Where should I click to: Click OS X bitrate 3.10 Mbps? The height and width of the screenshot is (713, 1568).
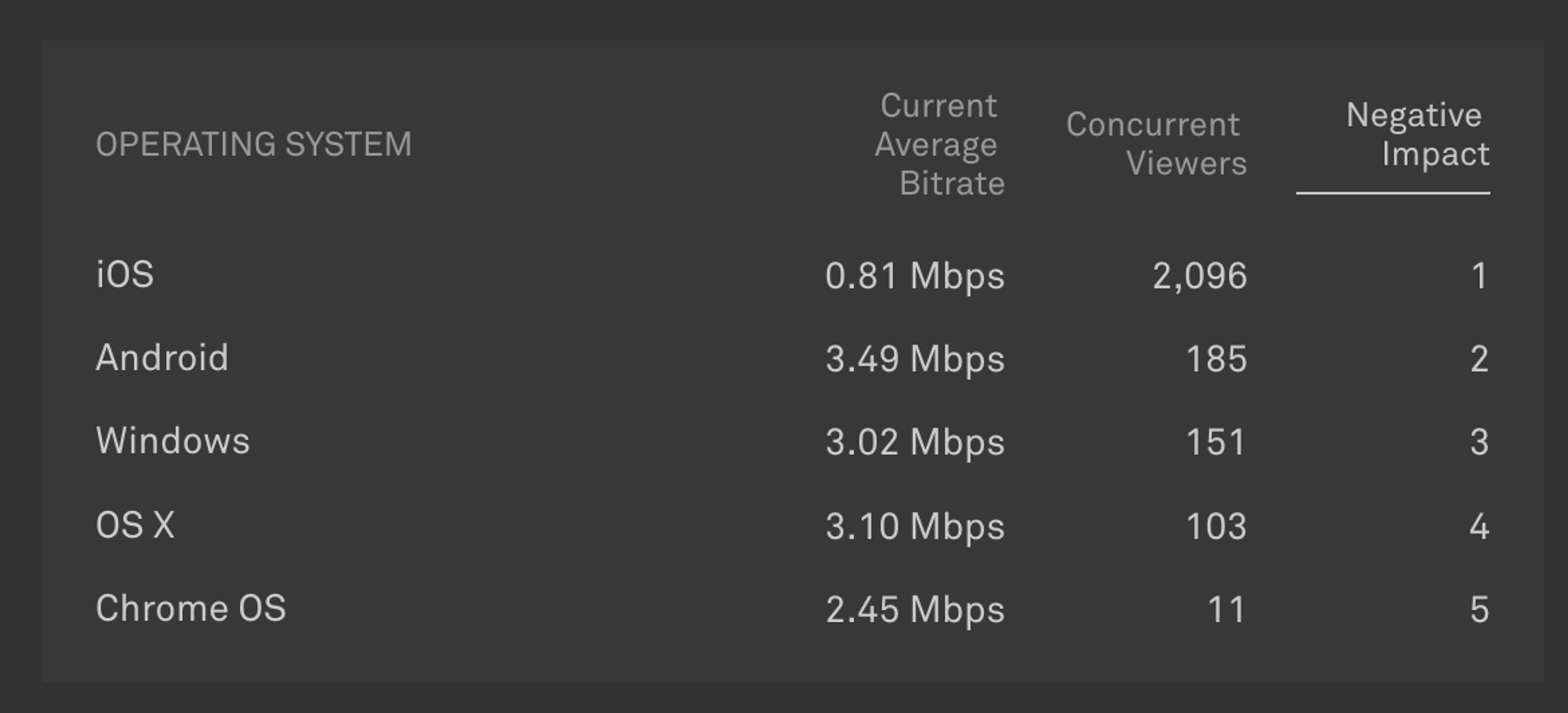915,527
